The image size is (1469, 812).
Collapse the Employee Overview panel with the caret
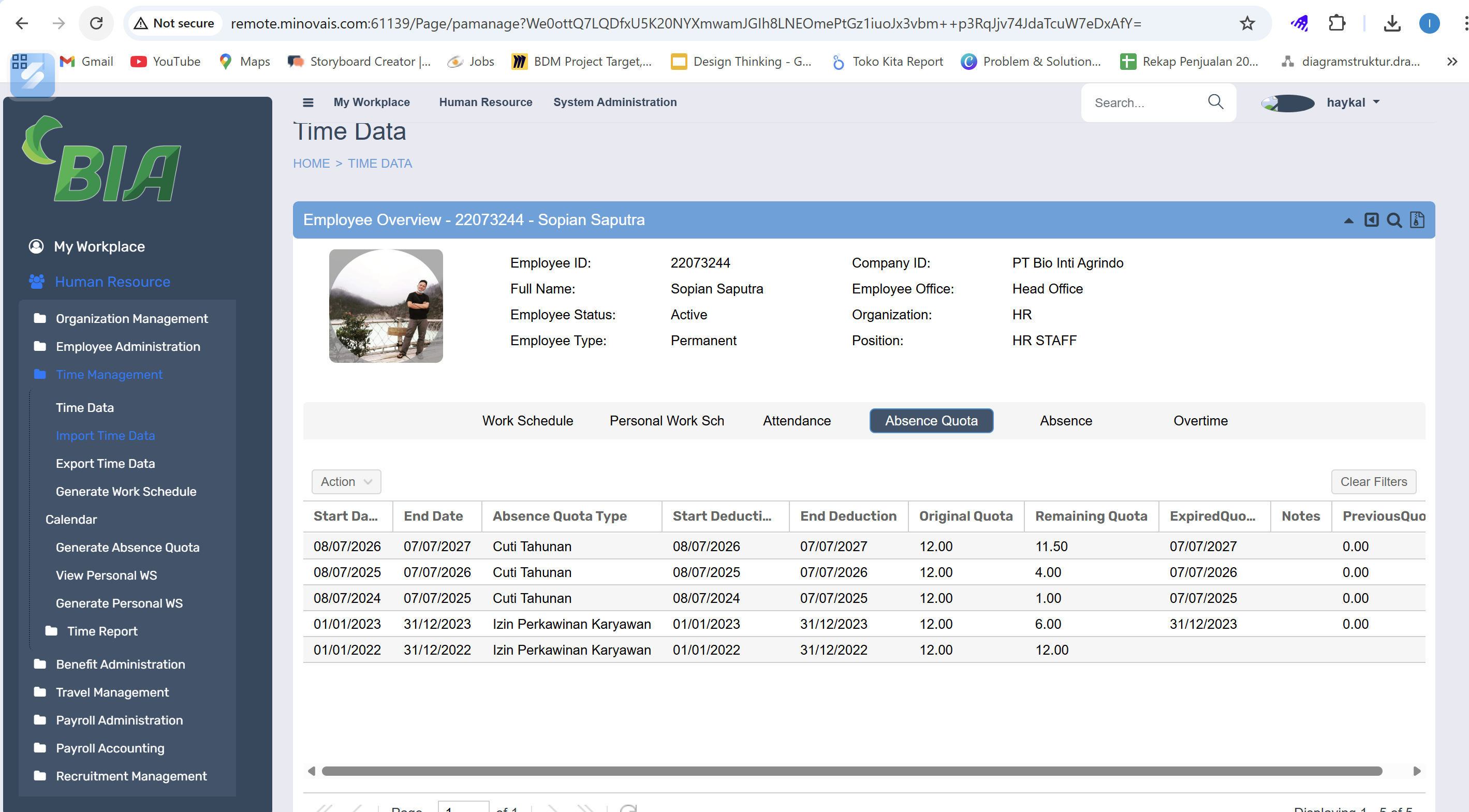[1348, 220]
